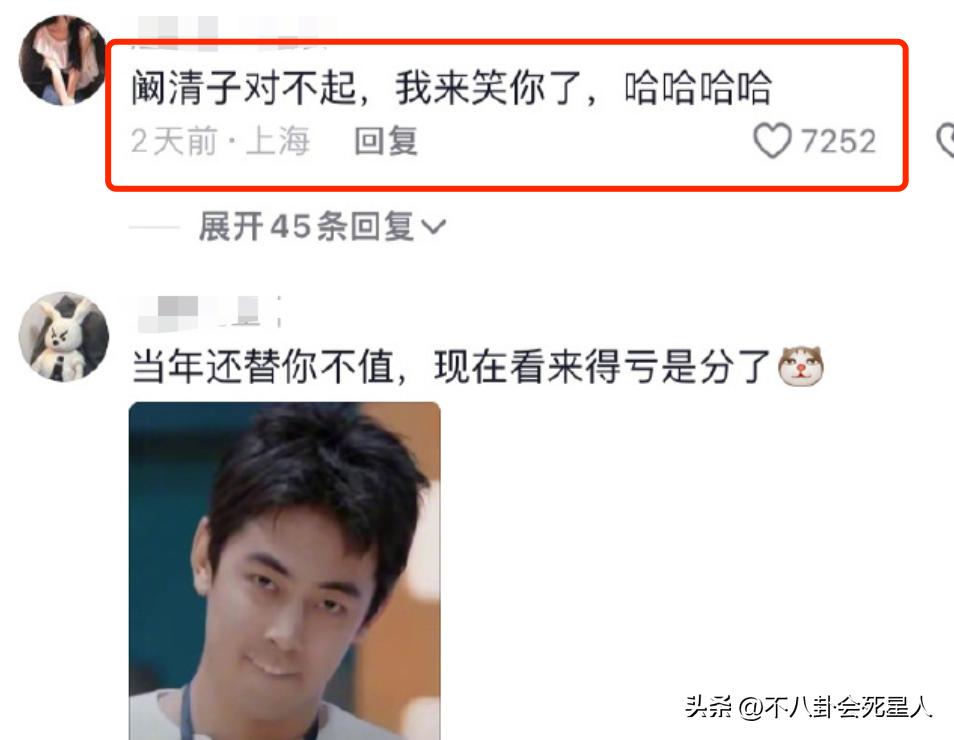Click the 7252 like count
This screenshot has width=954, height=740.
click(838, 141)
